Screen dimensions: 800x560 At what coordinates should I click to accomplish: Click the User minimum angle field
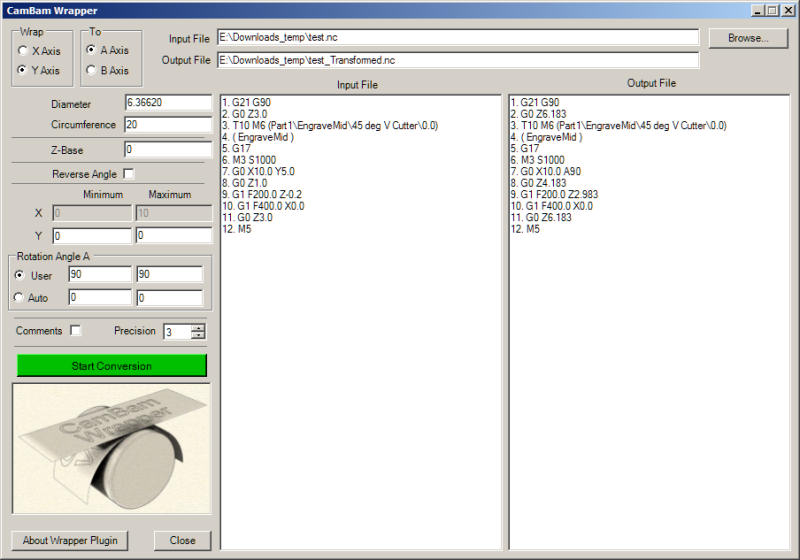coord(100,274)
